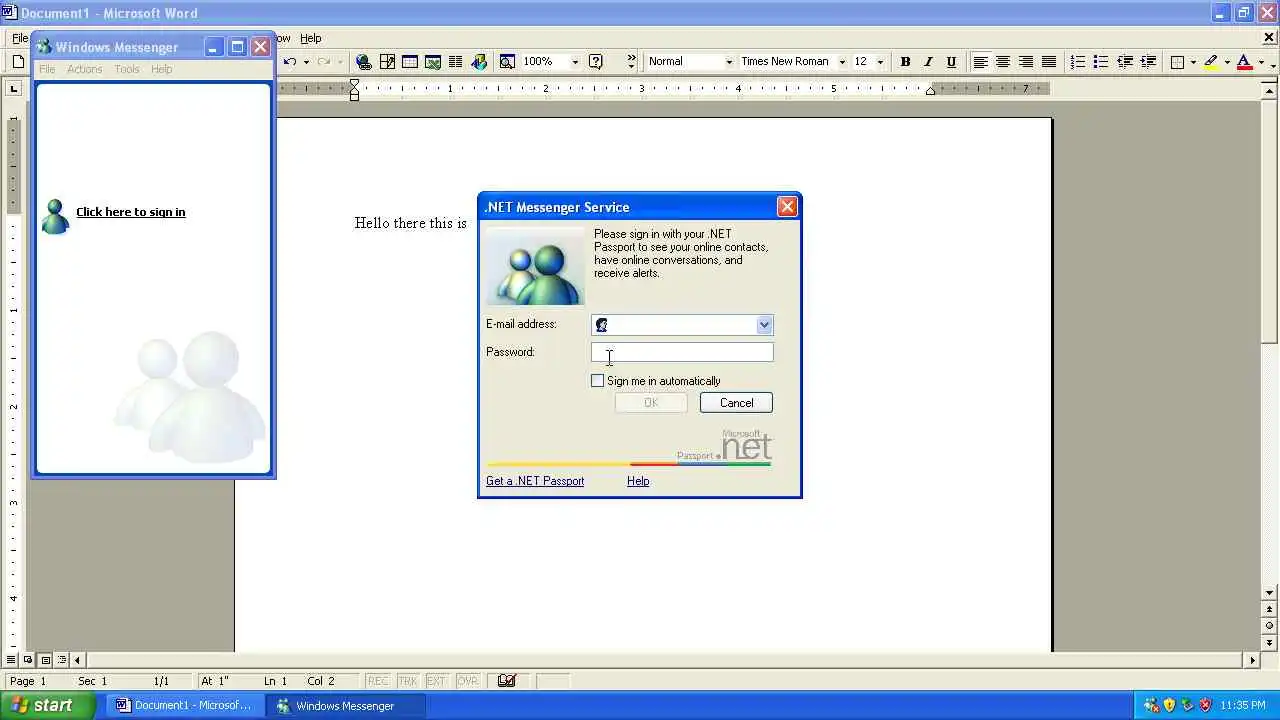Open Borders dropdown arrow
1280x720 pixels.
(1193, 62)
